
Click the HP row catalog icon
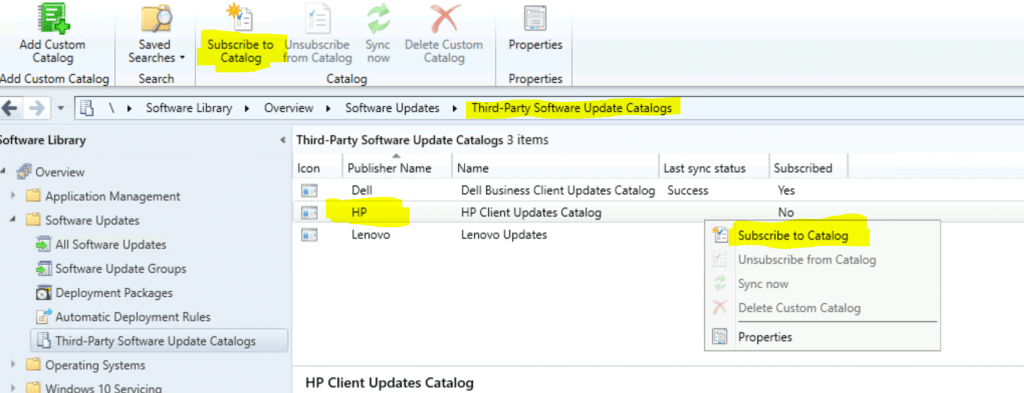click(309, 213)
